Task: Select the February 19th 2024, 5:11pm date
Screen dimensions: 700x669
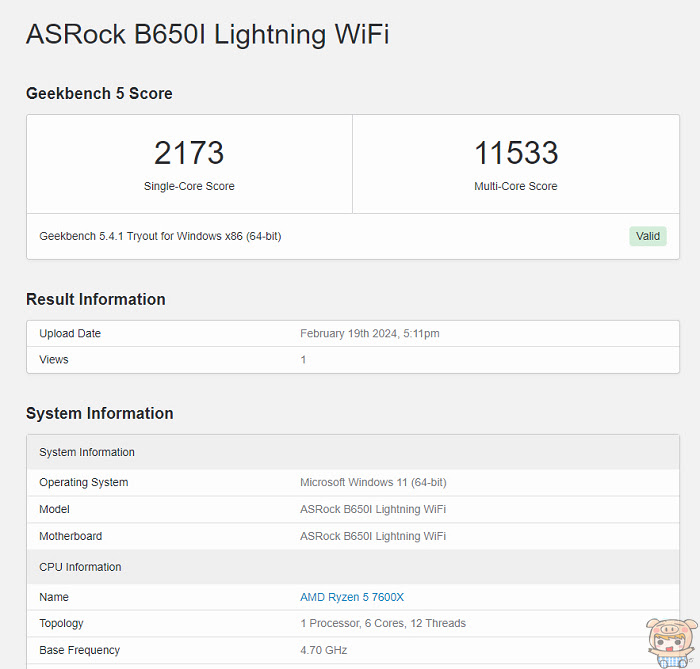Action: tap(370, 333)
